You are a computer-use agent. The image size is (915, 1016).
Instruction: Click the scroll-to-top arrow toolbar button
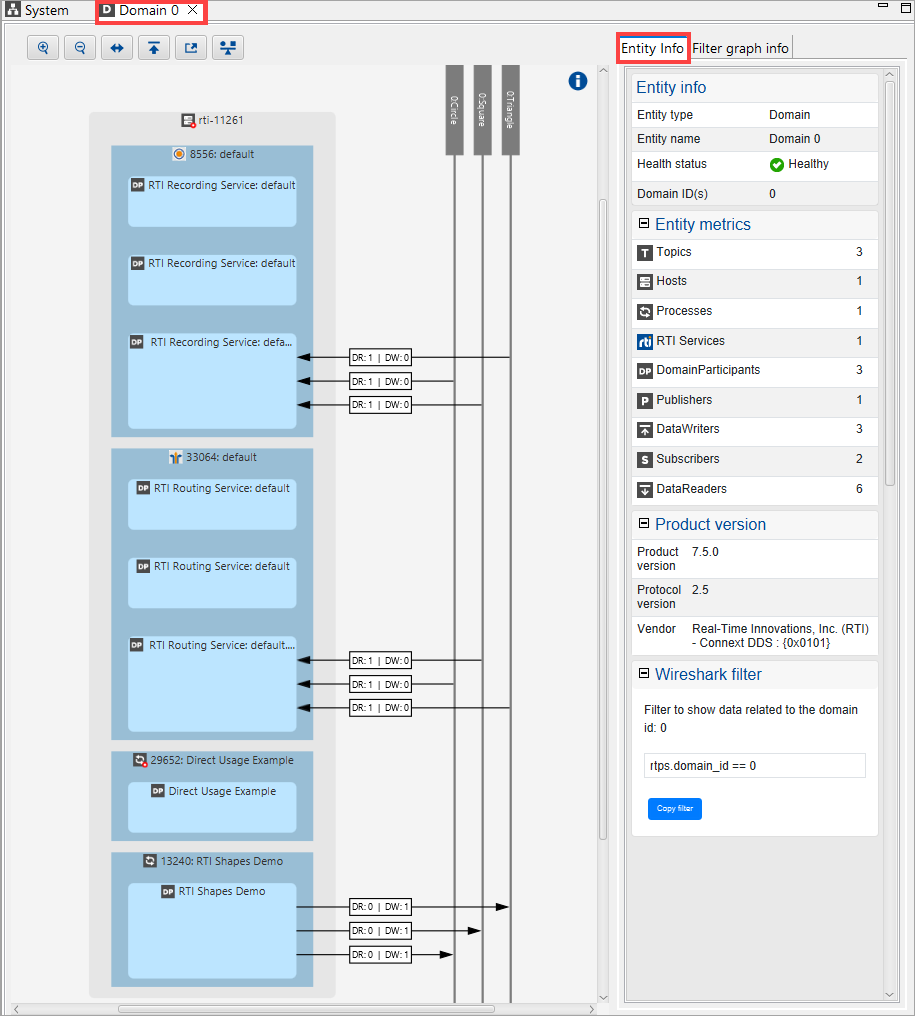pyautogui.click(x=154, y=48)
